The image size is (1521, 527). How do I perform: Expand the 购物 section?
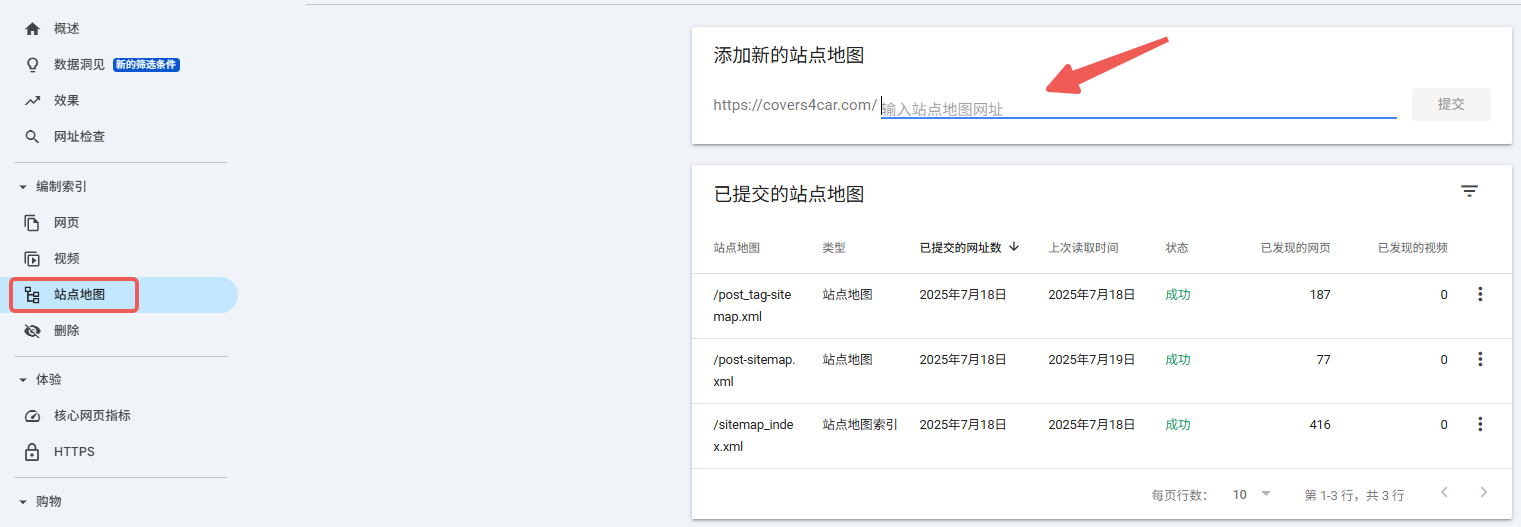coord(23,502)
